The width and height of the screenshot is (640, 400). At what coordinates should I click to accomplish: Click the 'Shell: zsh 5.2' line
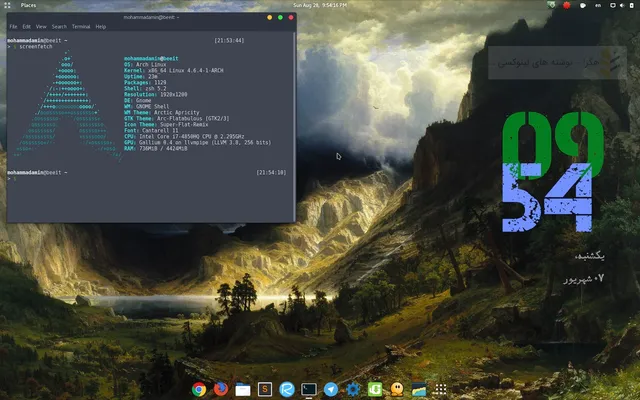[x=145, y=88]
